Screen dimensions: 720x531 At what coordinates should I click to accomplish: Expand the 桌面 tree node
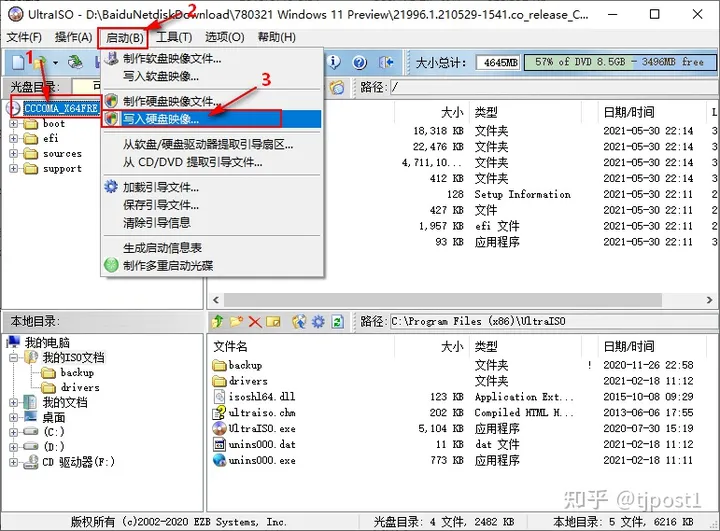(13, 417)
